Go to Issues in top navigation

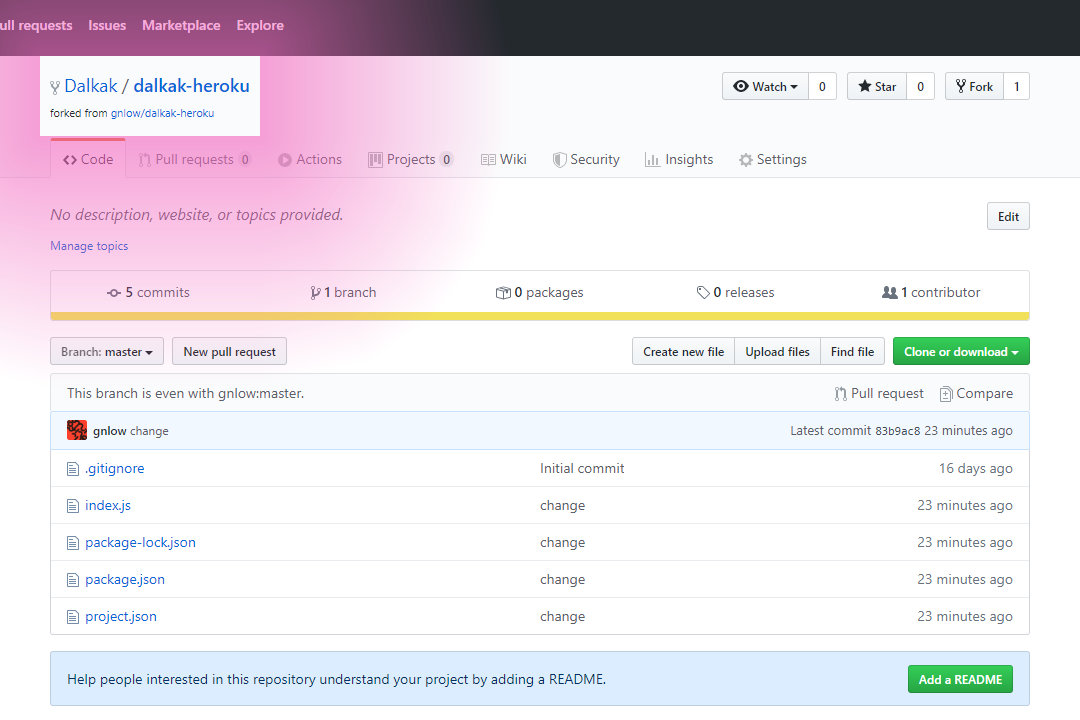click(x=107, y=25)
